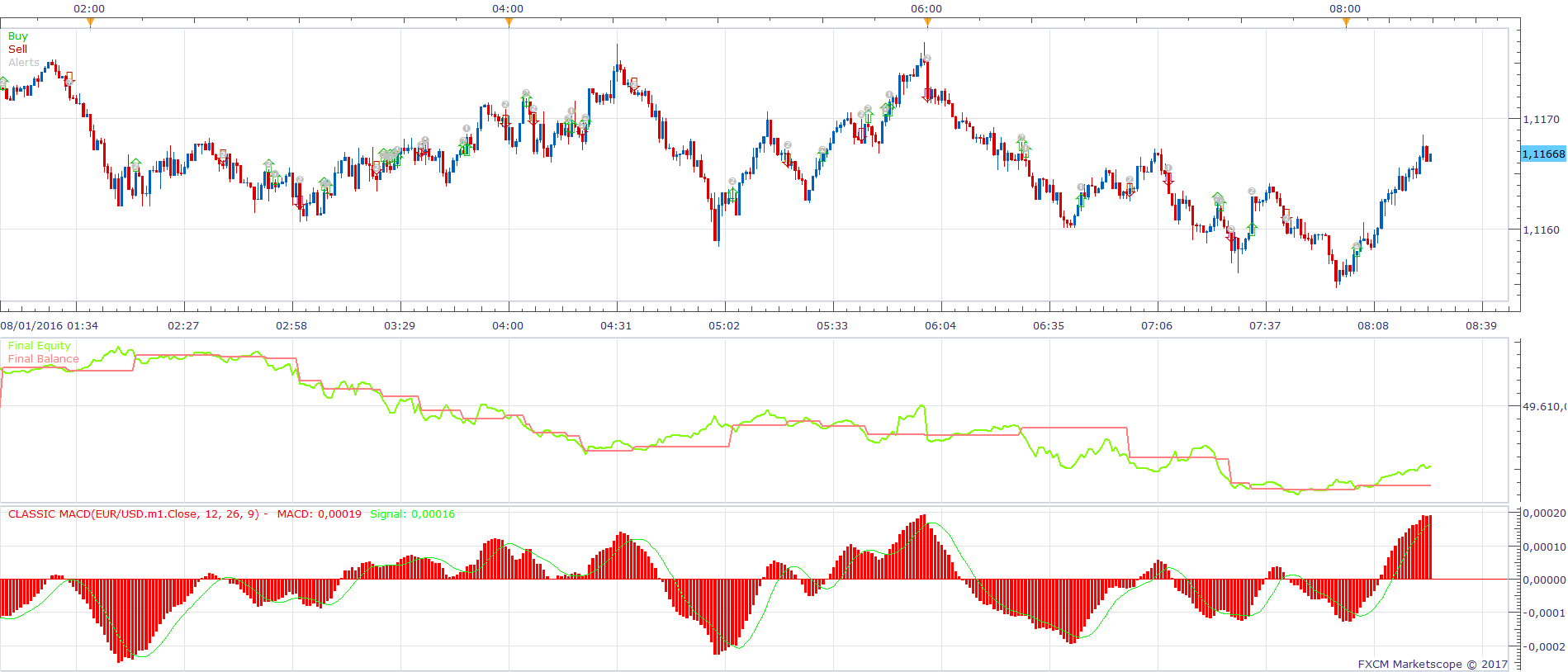This screenshot has width=1568, height=672.
Task: Select the 02:00 label on top time scale
Action: 89,8
